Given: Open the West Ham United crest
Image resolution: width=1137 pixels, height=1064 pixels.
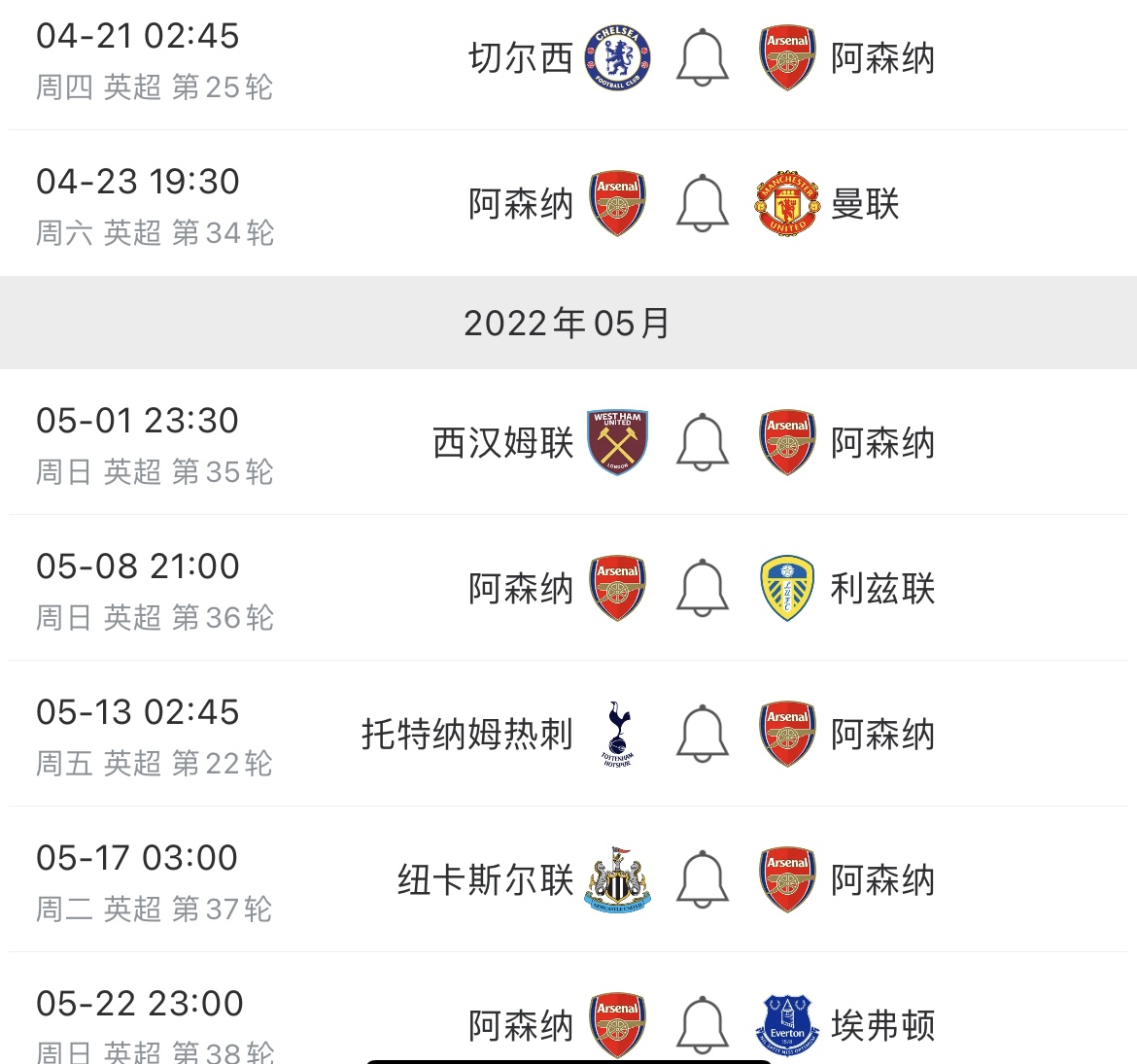Looking at the screenshot, I should 617,442.
